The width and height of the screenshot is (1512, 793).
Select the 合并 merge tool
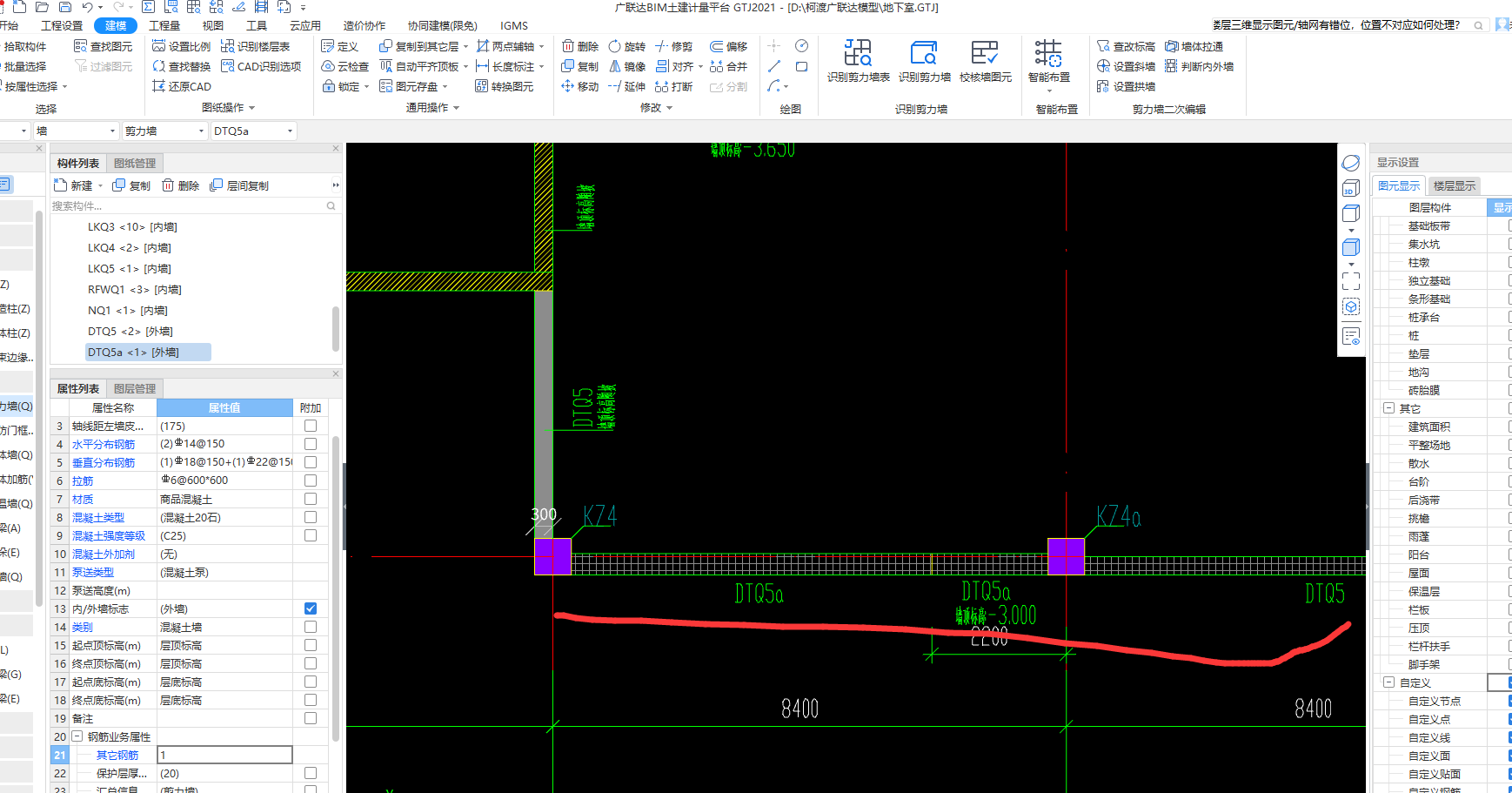(729, 66)
